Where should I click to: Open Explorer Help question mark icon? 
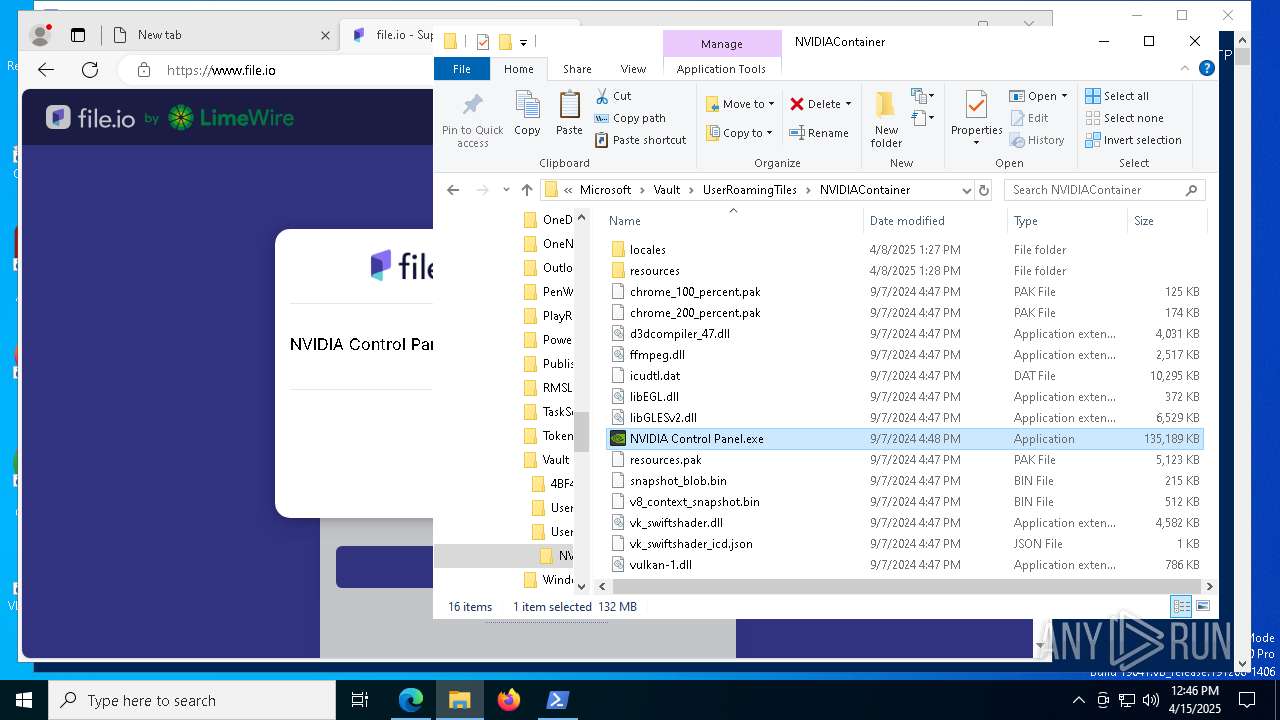pos(1207,69)
